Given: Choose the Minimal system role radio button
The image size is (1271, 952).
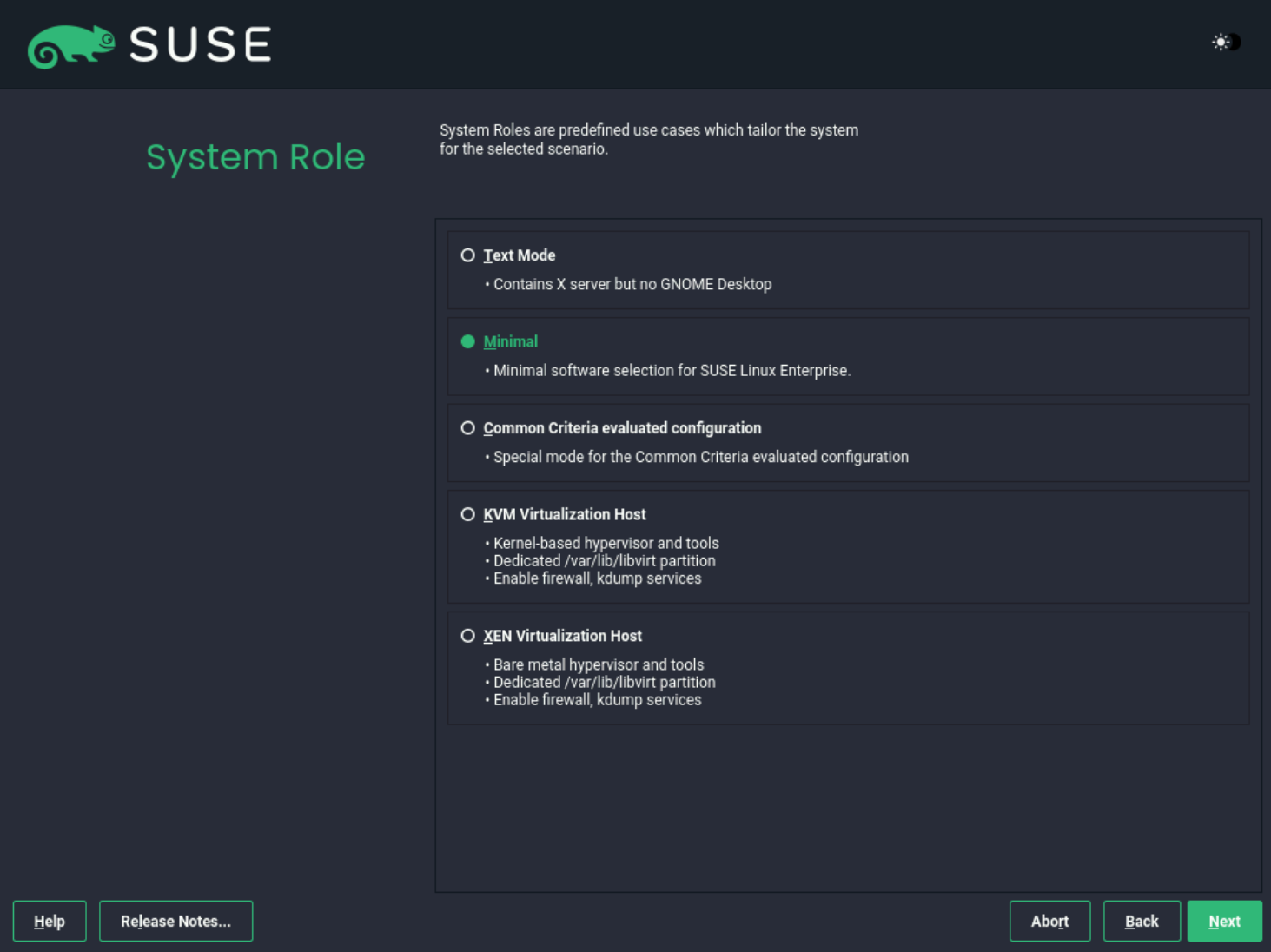Looking at the screenshot, I should tap(467, 341).
